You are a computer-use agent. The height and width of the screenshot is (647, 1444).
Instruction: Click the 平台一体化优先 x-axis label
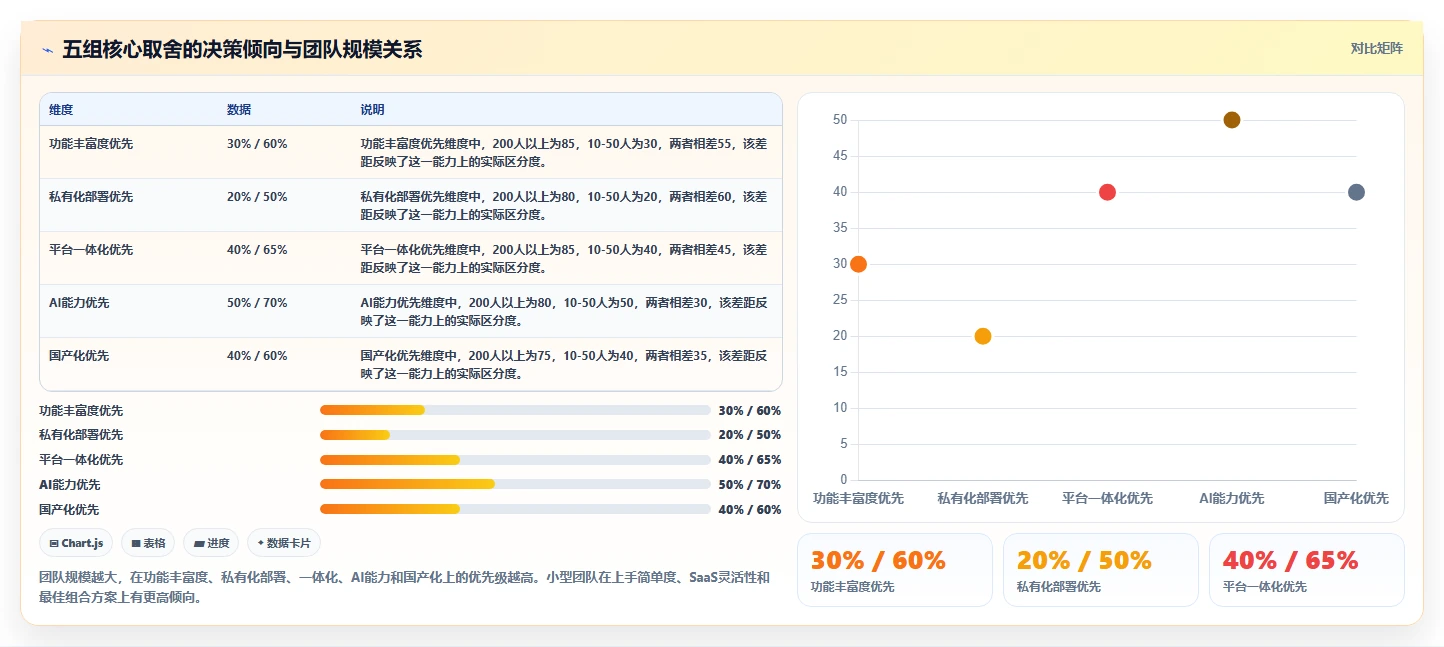click(x=1107, y=498)
